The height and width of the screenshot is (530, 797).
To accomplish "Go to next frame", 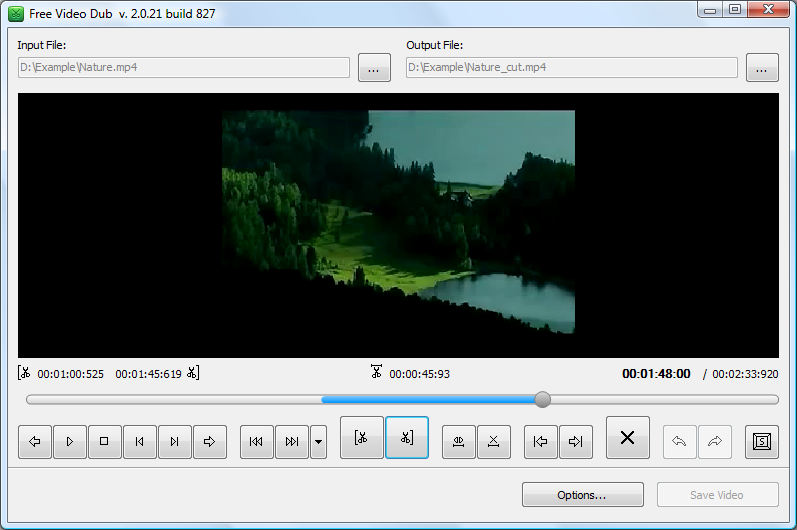I will 174,442.
